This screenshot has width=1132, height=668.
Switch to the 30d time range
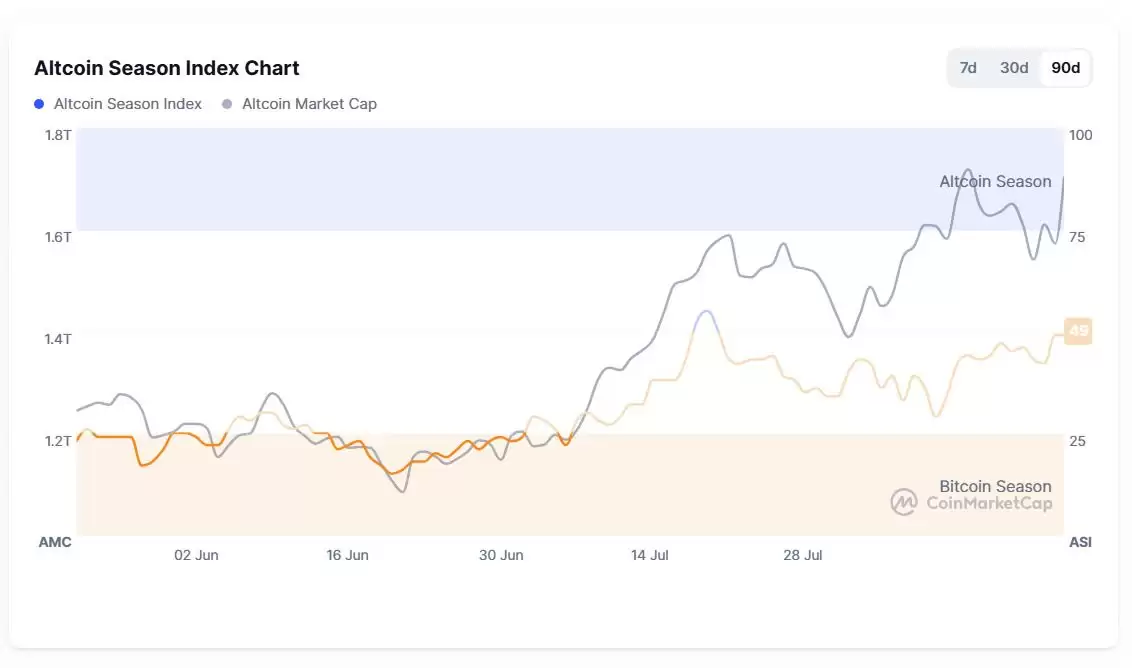pos(1014,68)
